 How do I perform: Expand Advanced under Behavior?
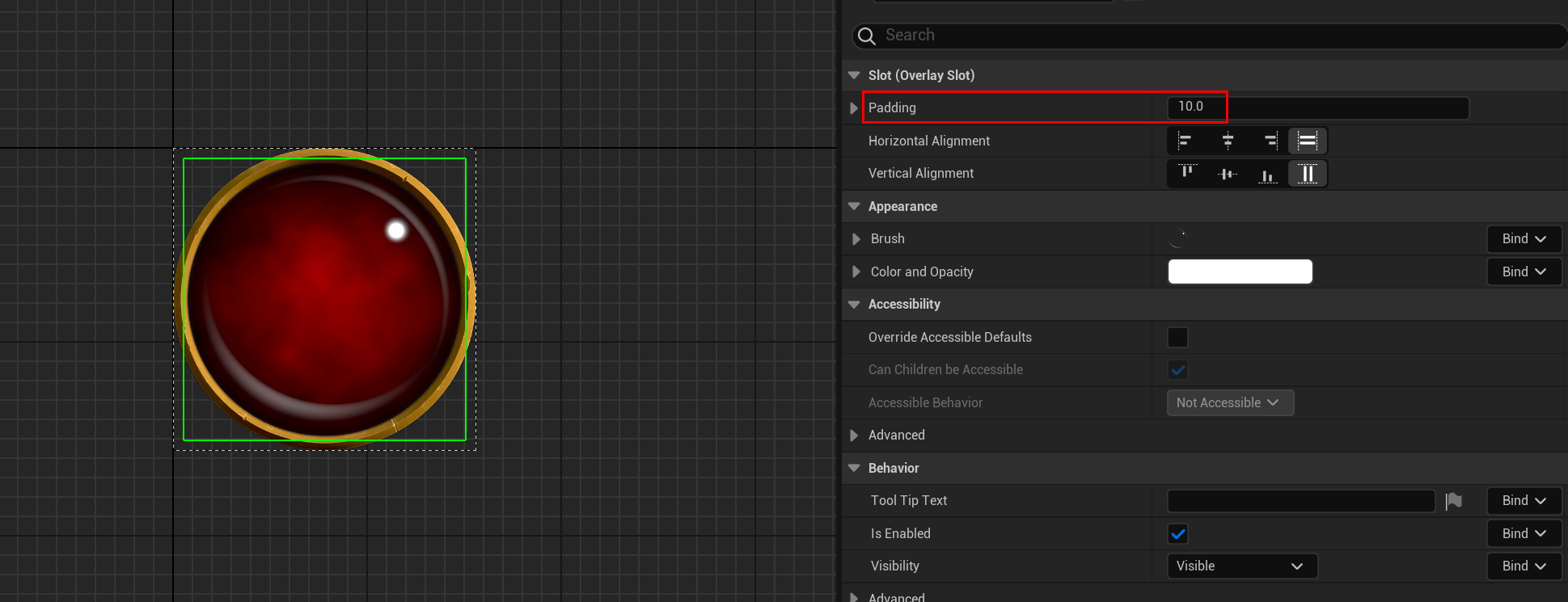[854, 597]
